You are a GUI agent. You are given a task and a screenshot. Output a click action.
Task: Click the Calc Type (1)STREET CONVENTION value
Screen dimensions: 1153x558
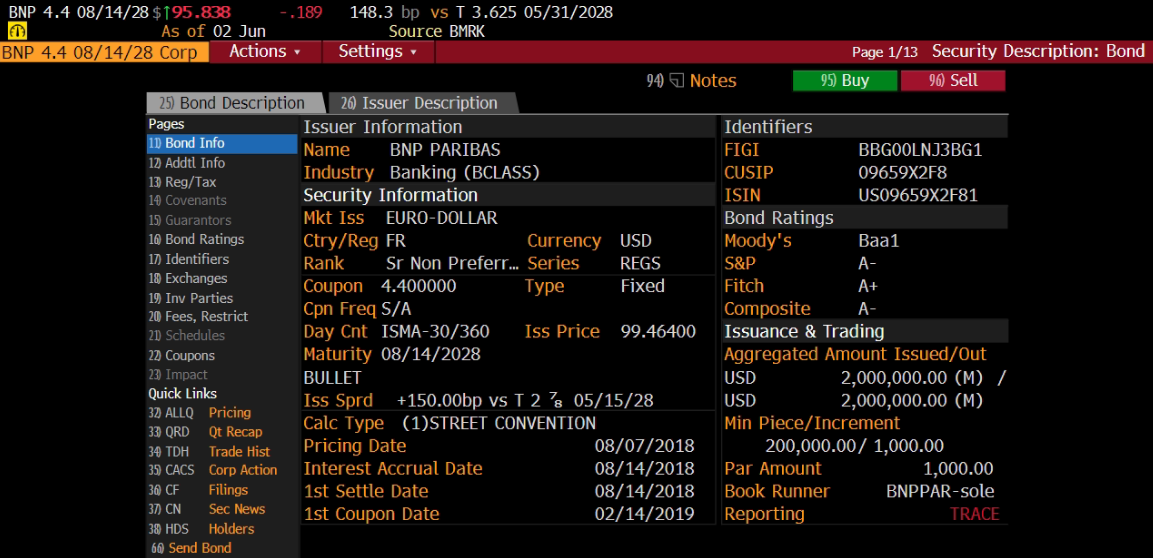pos(499,423)
